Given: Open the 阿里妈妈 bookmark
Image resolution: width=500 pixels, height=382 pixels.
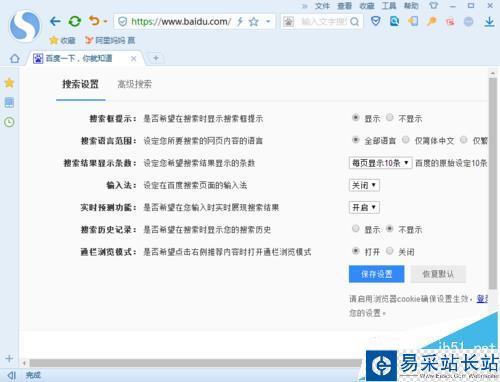Looking at the screenshot, I should point(110,40).
